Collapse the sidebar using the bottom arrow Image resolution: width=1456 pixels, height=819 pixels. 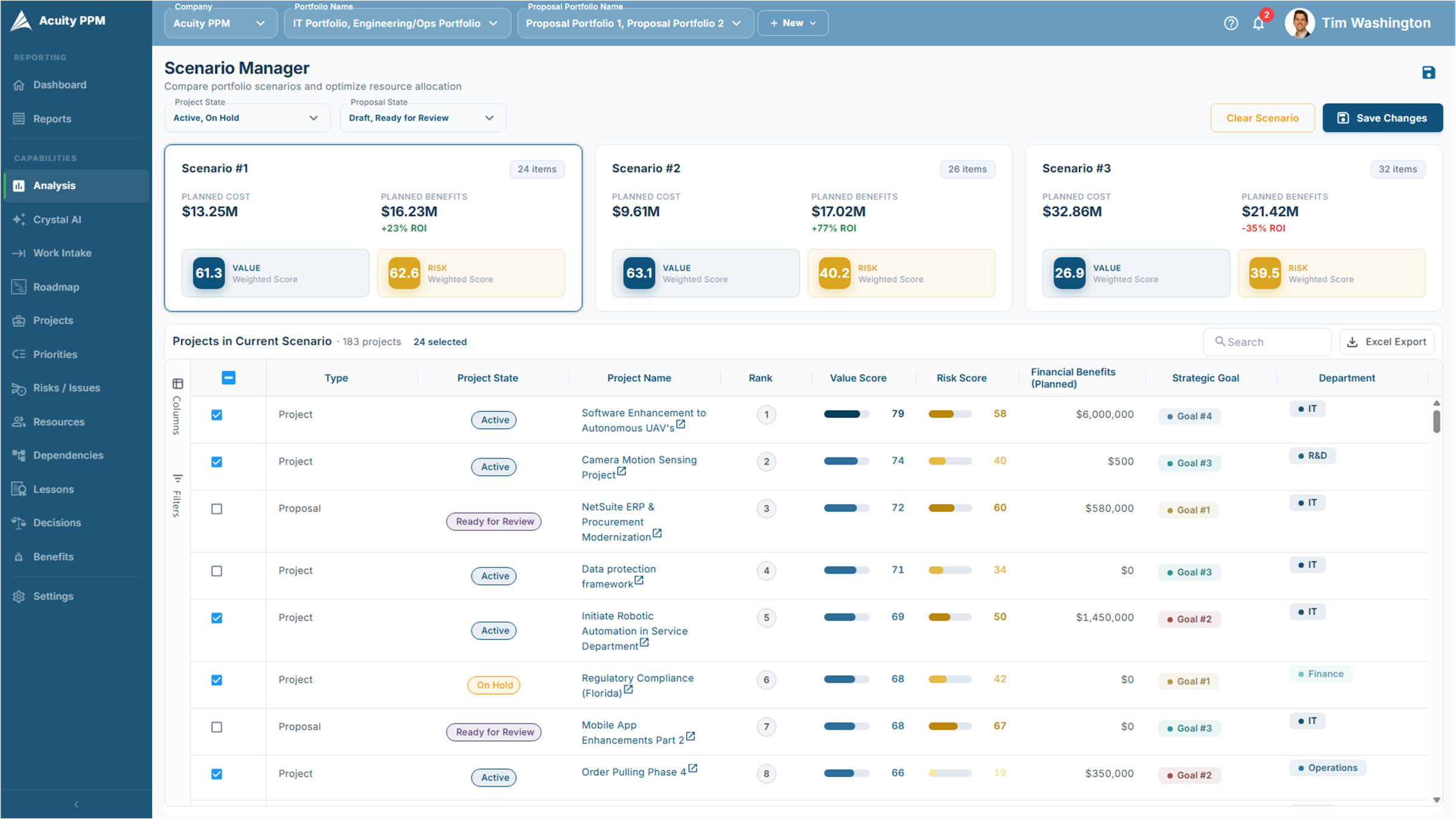pos(76,804)
